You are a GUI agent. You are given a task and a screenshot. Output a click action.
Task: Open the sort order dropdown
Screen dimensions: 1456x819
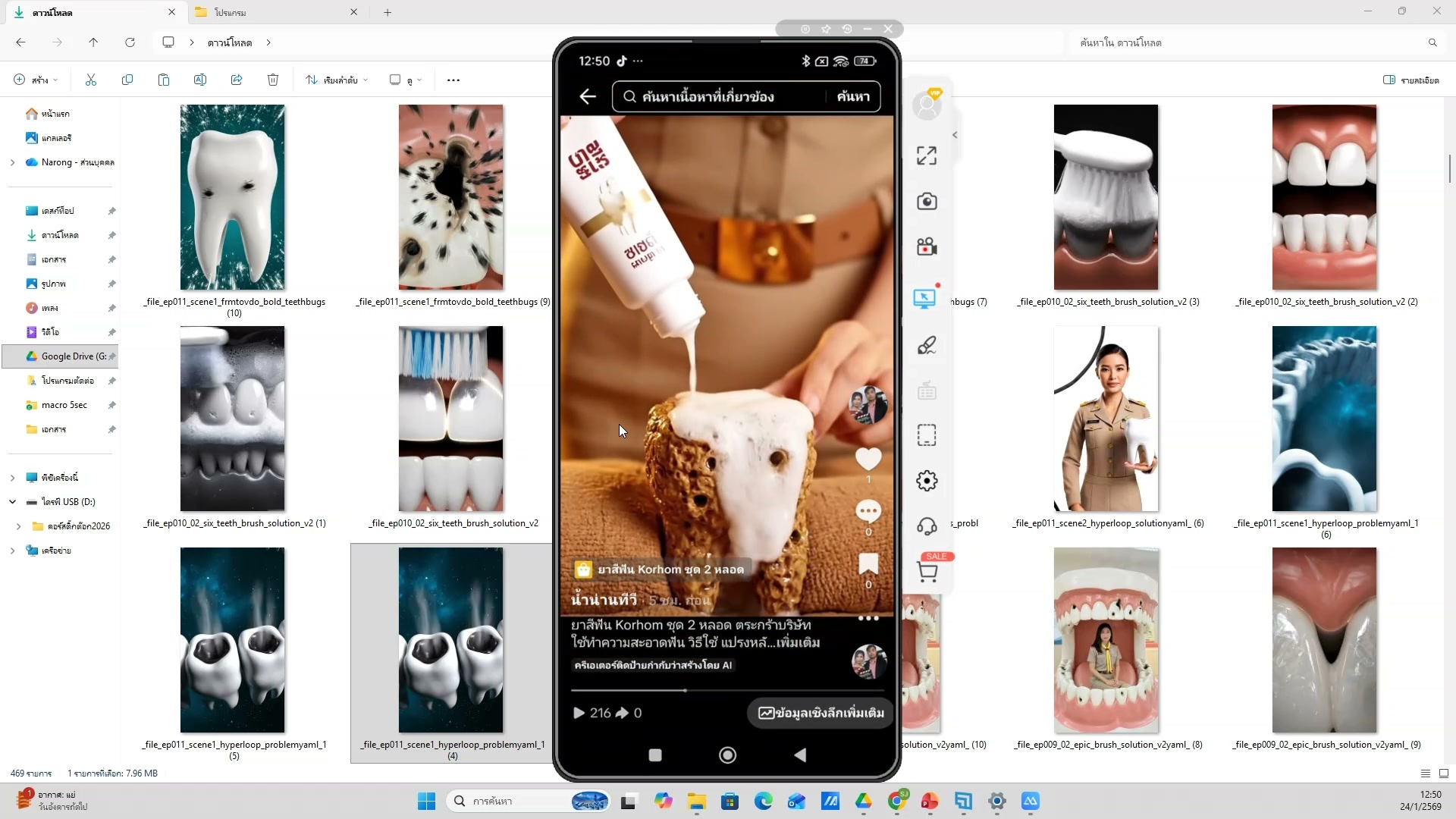(x=337, y=80)
